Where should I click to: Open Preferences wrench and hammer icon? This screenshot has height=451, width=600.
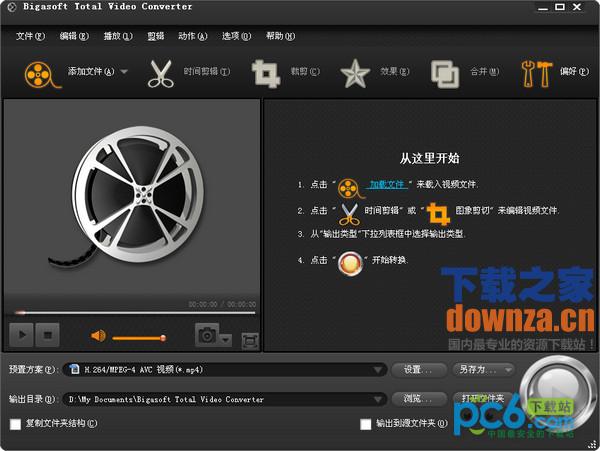pyautogui.click(x=537, y=74)
